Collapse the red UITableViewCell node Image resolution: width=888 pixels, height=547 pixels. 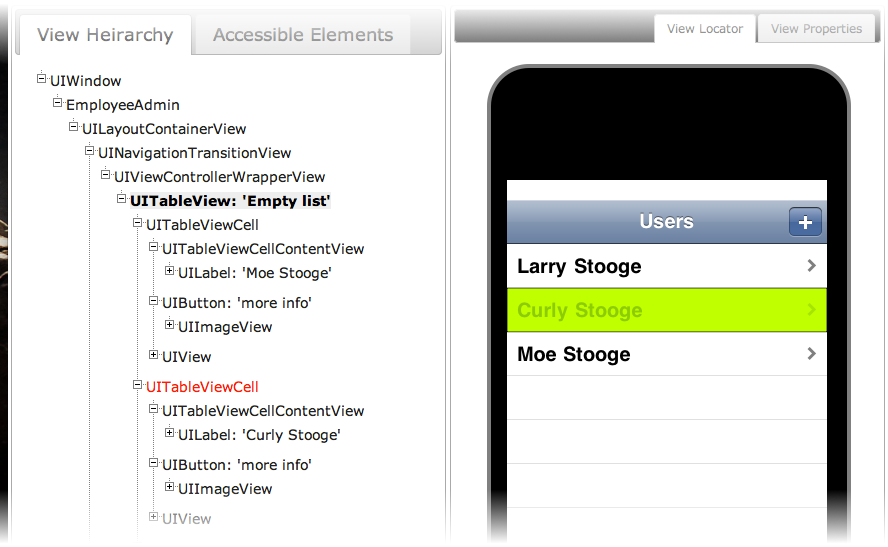click(137, 384)
